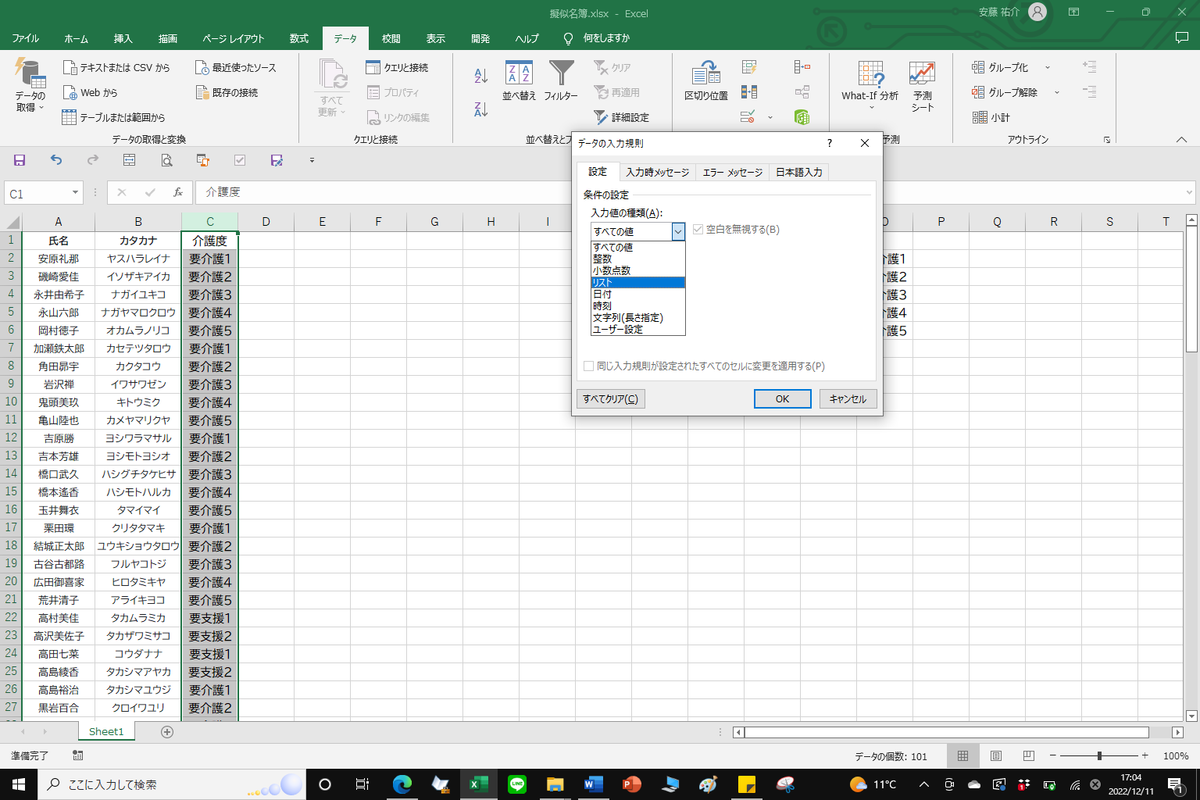Open LINE from the taskbar

click(517, 784)
